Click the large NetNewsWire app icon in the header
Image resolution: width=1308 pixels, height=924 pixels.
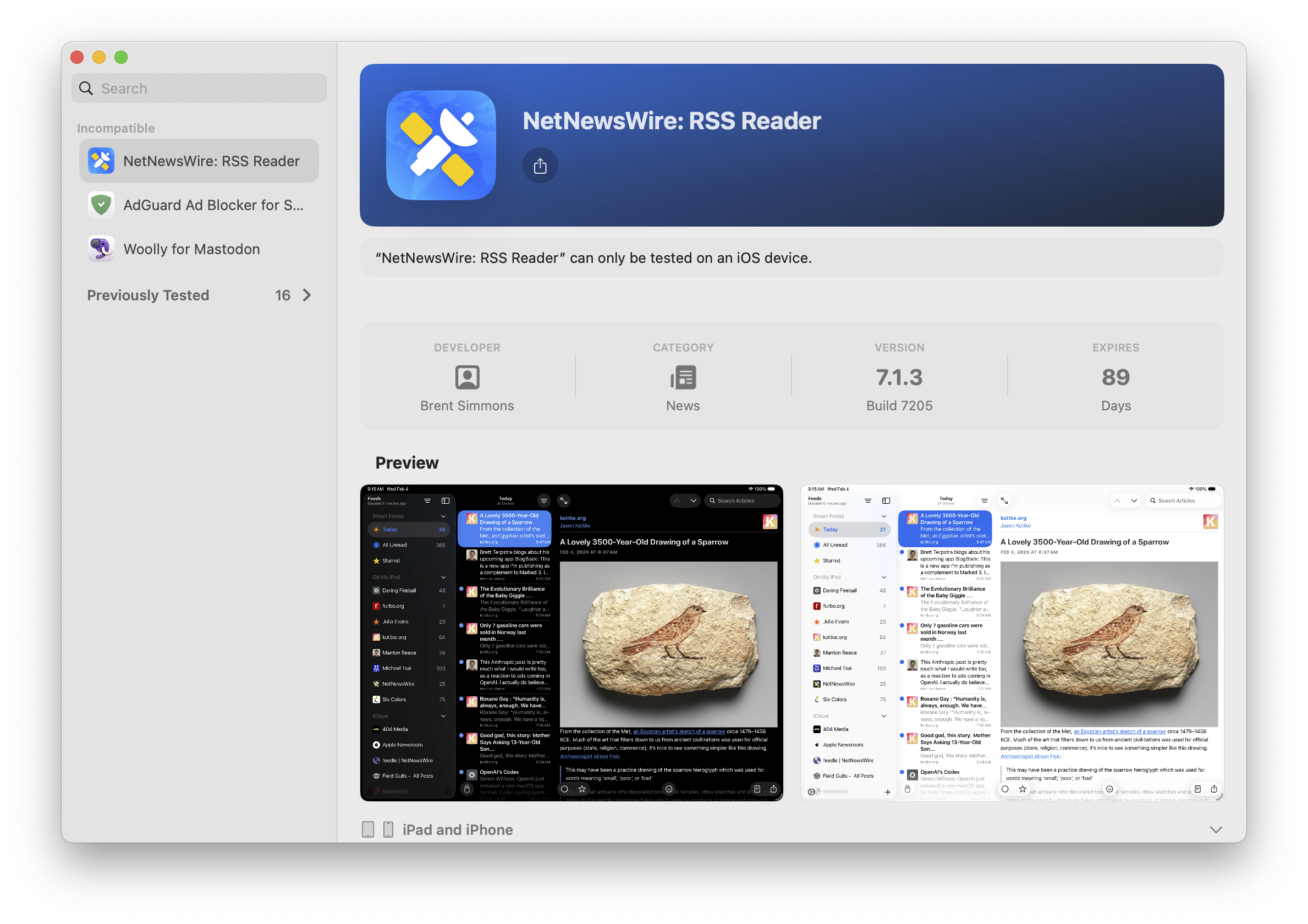point(441,145)
